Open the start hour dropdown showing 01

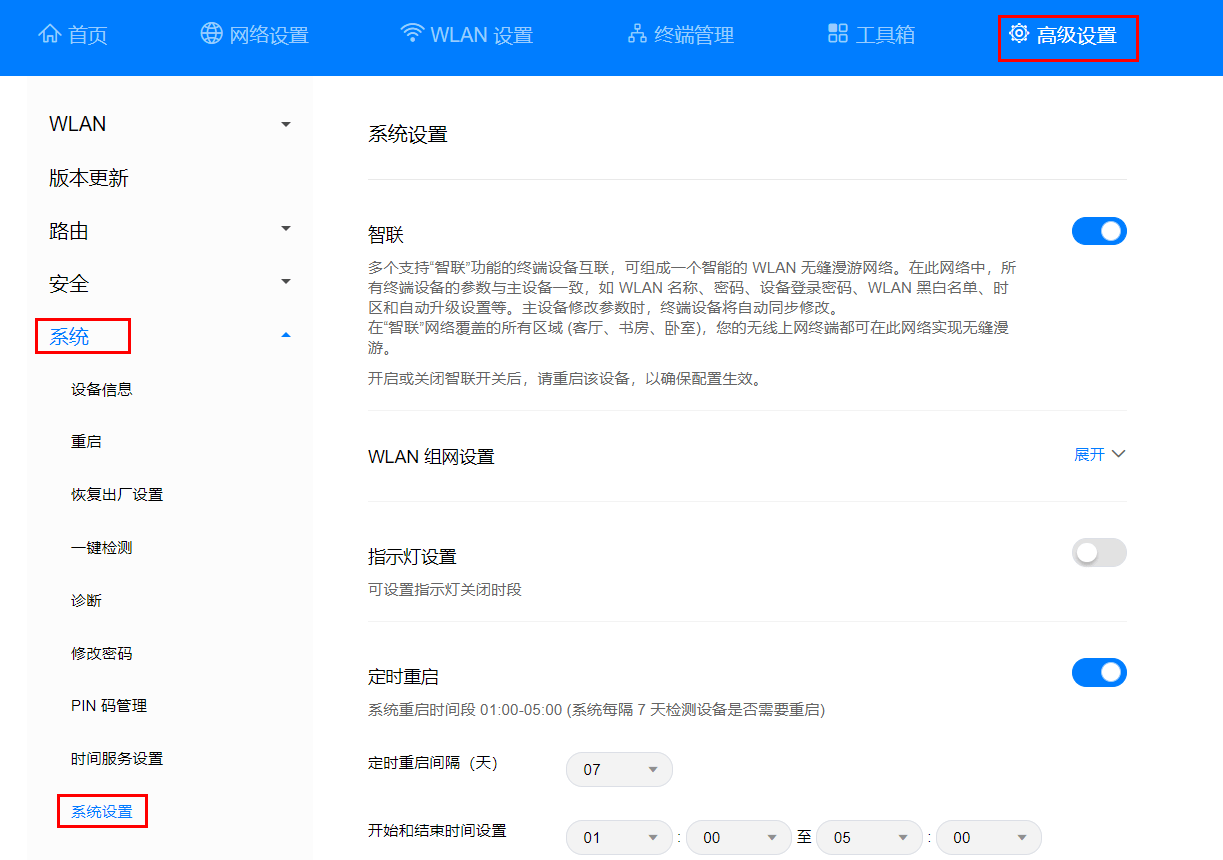(619, 838)
